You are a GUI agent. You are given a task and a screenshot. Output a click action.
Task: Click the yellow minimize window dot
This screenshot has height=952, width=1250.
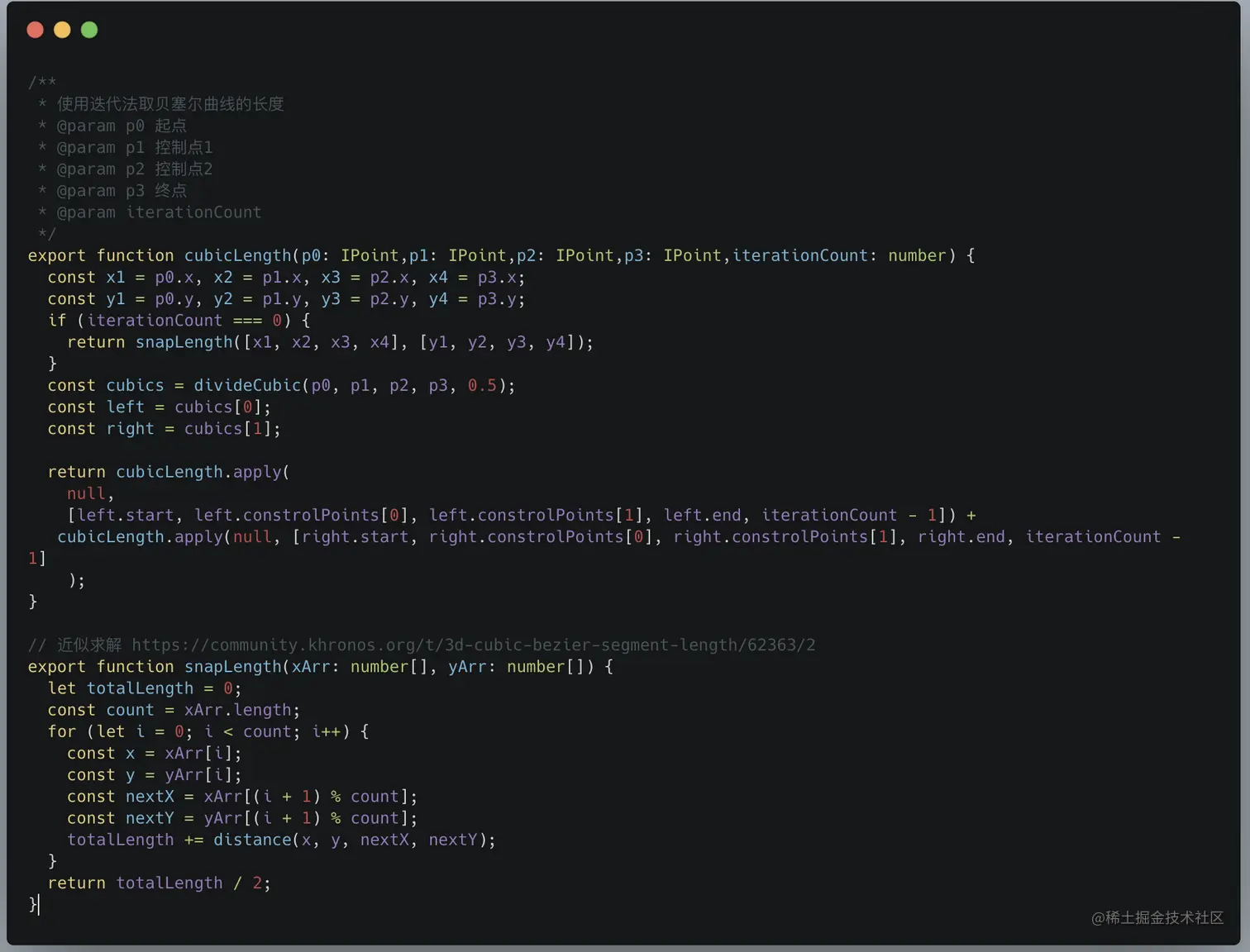(x=62, y=30)
